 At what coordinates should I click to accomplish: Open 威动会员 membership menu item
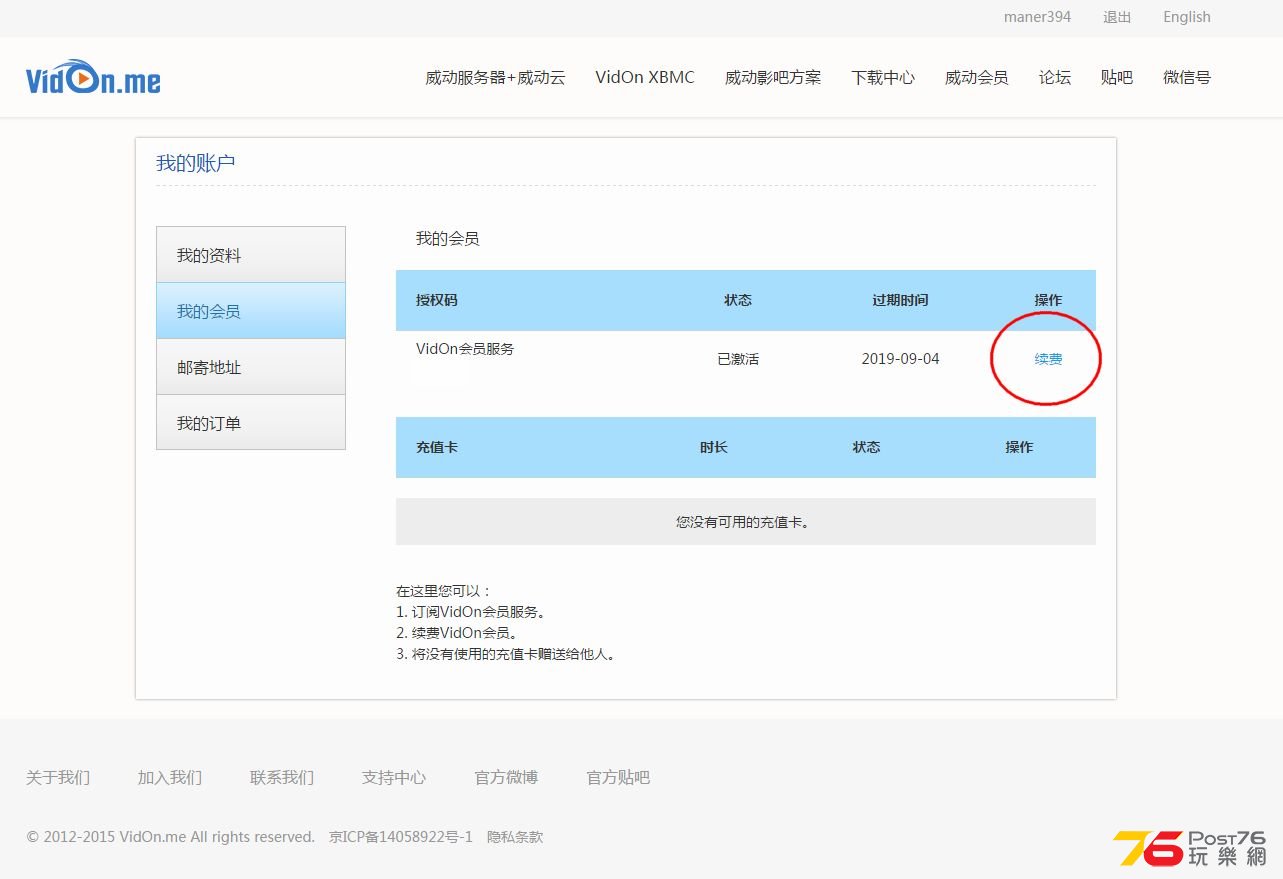click(x=976, y=77)
